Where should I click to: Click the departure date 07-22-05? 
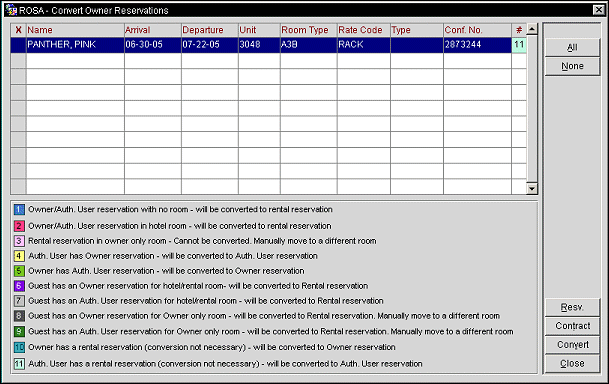[210, 45]
